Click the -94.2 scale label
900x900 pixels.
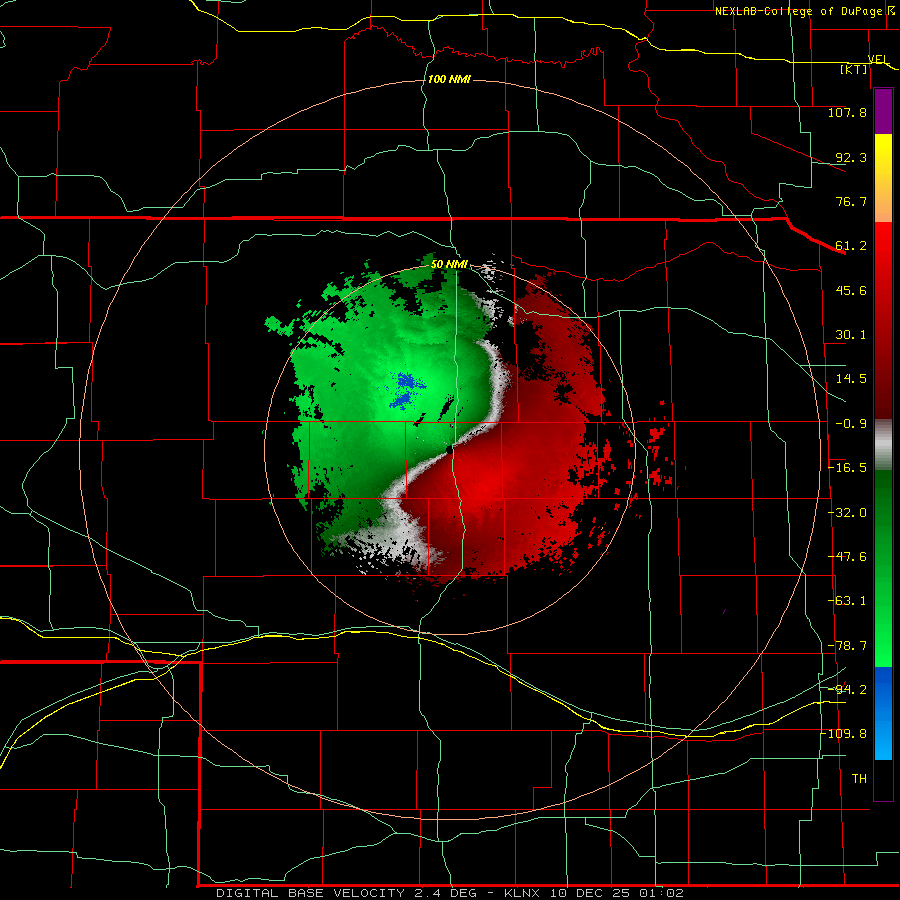click(x=847, y=690)
